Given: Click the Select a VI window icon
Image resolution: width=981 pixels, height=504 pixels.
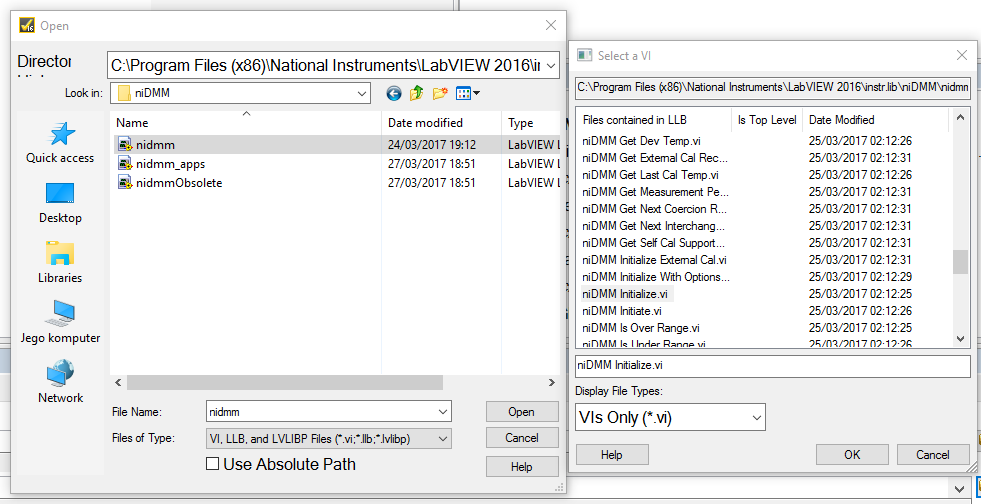Looking at the screenshot, I should pyautogui.click(x=584, y=56).
